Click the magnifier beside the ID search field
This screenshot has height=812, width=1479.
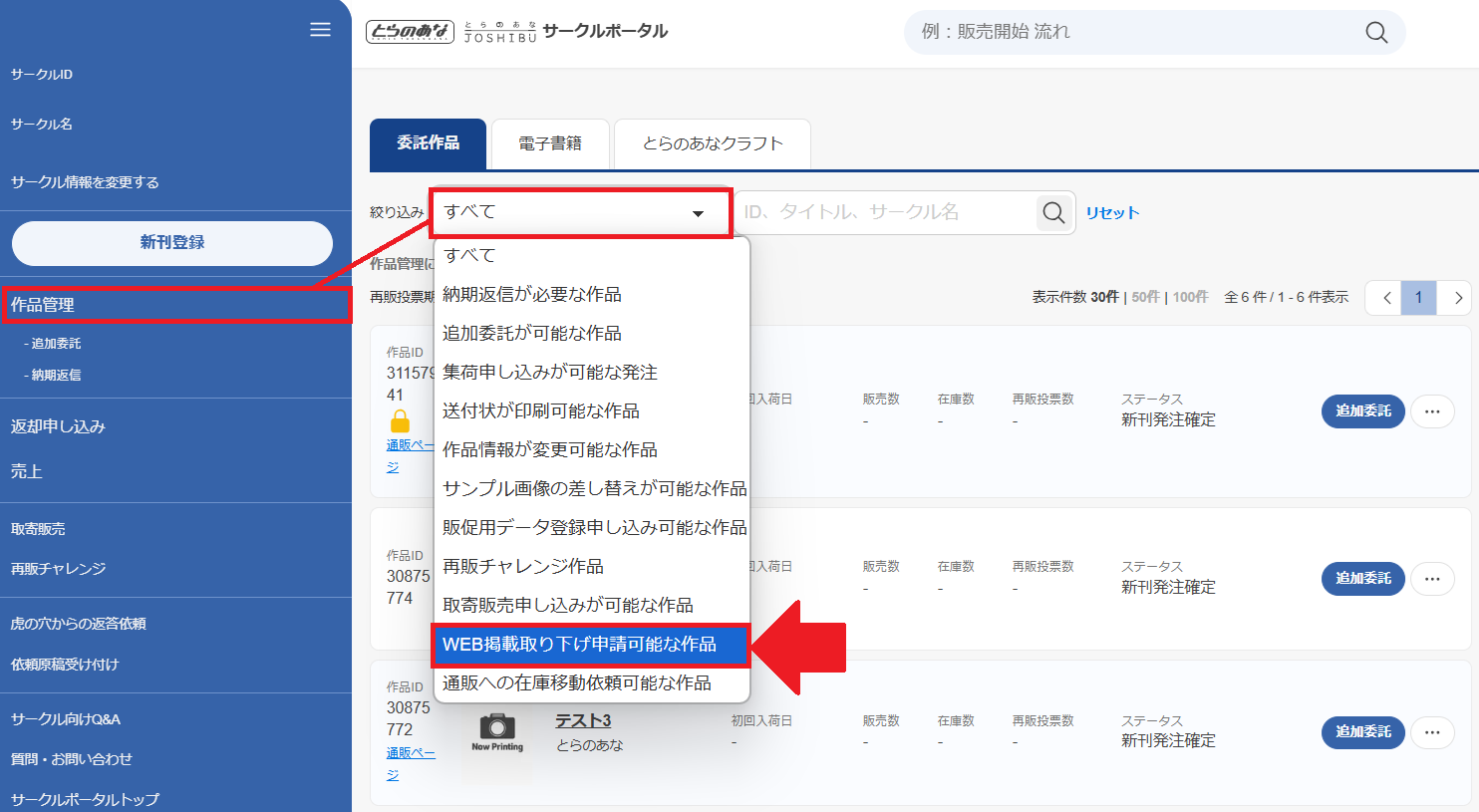(x=1053, y=212)
